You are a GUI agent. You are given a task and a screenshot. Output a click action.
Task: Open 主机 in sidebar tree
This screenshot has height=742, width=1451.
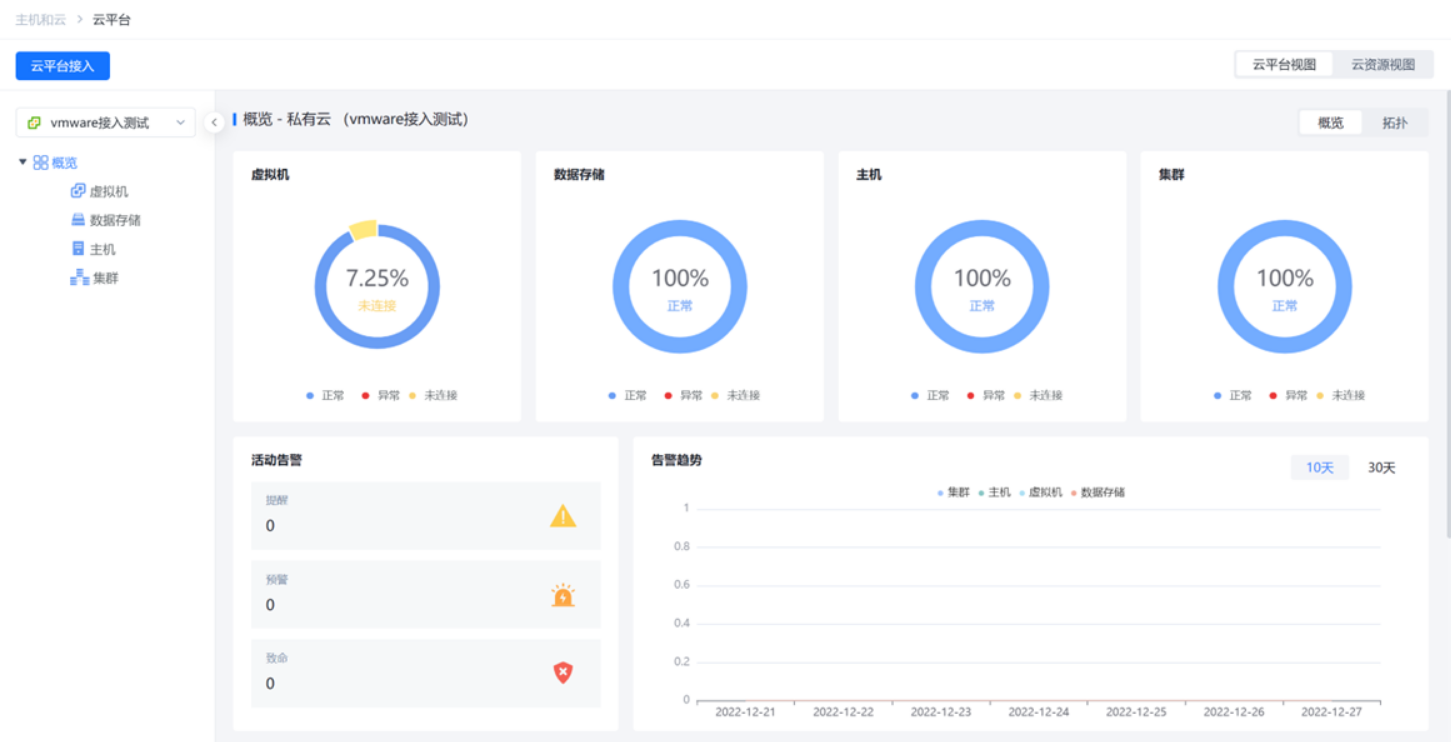pyautogui.click(x=103, y=249)
